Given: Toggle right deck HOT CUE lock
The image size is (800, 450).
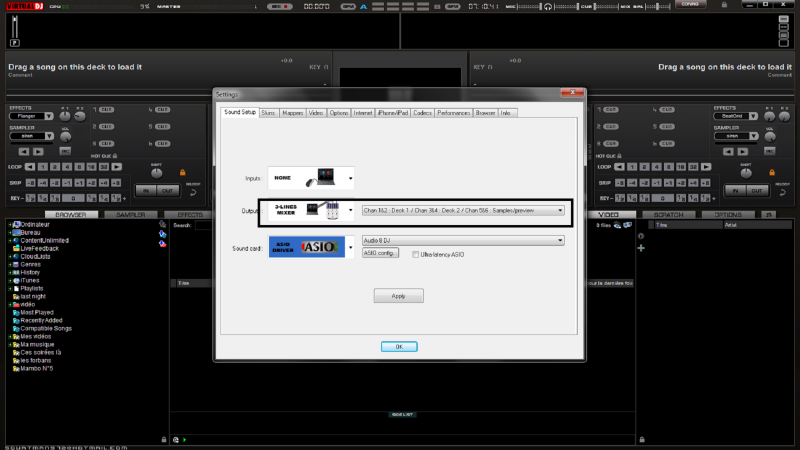Looking at the screenshot, I should click(x=619, y=156).
